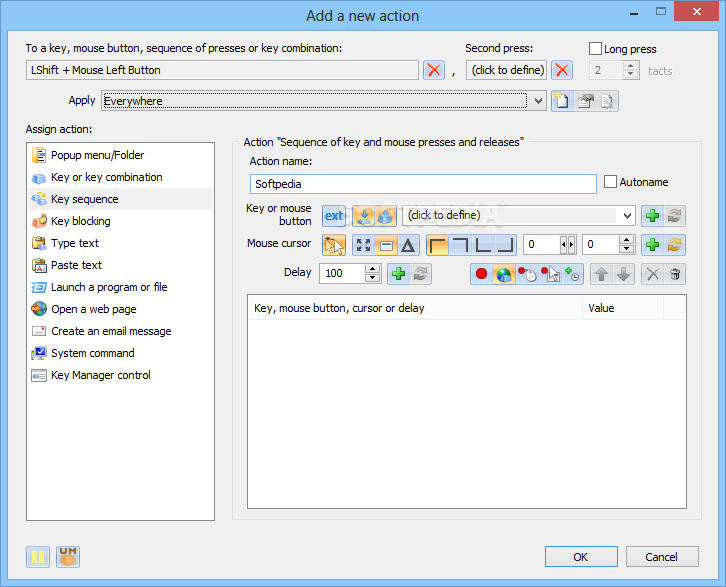Image resolution: width=726 pixels, height=587 pixels.
Task: Click the Action name Softpedia field
Action: (x=423, y=184)
